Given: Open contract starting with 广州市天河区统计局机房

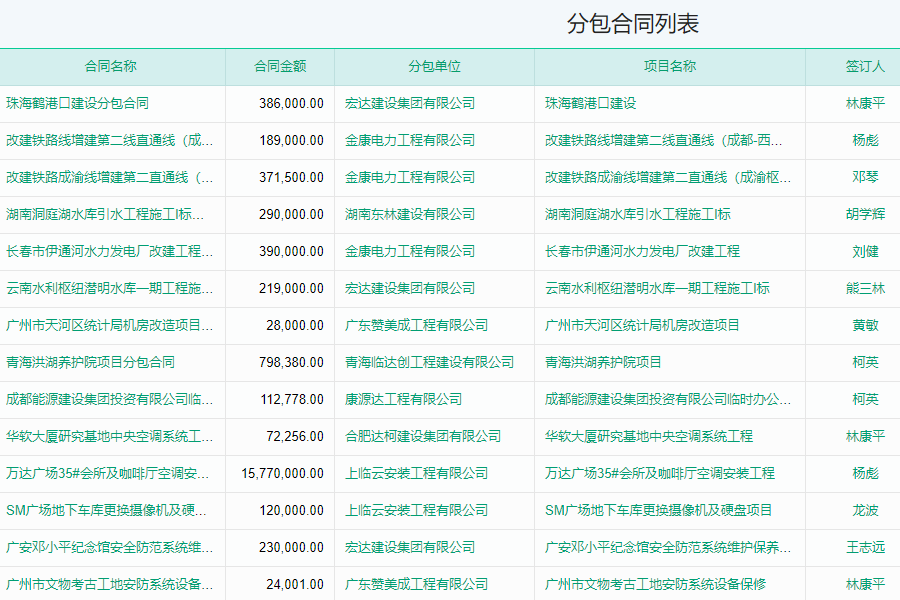Looking at the screenshot, I should (x=110, y=326).
